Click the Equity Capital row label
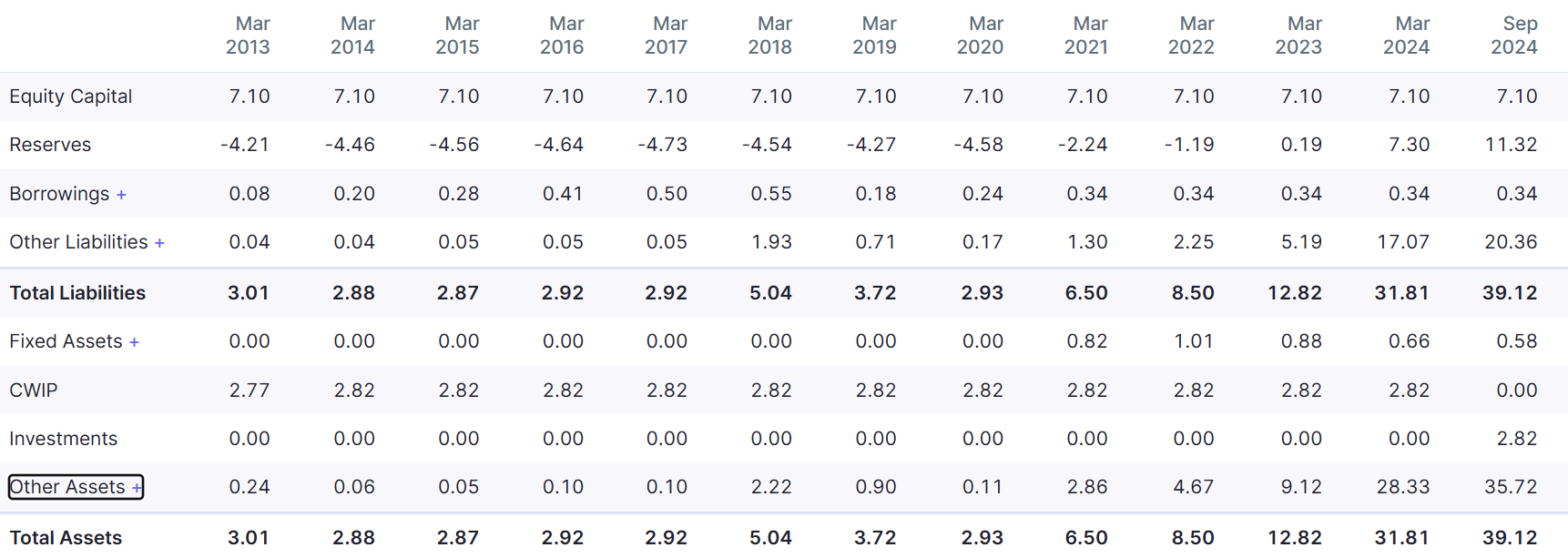 [x=70, y=96]
